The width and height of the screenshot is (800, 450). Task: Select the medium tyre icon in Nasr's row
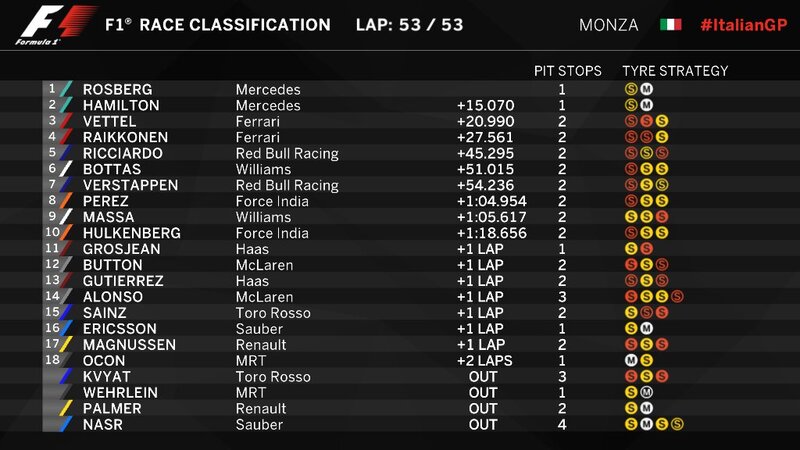(x=646, y=425)
